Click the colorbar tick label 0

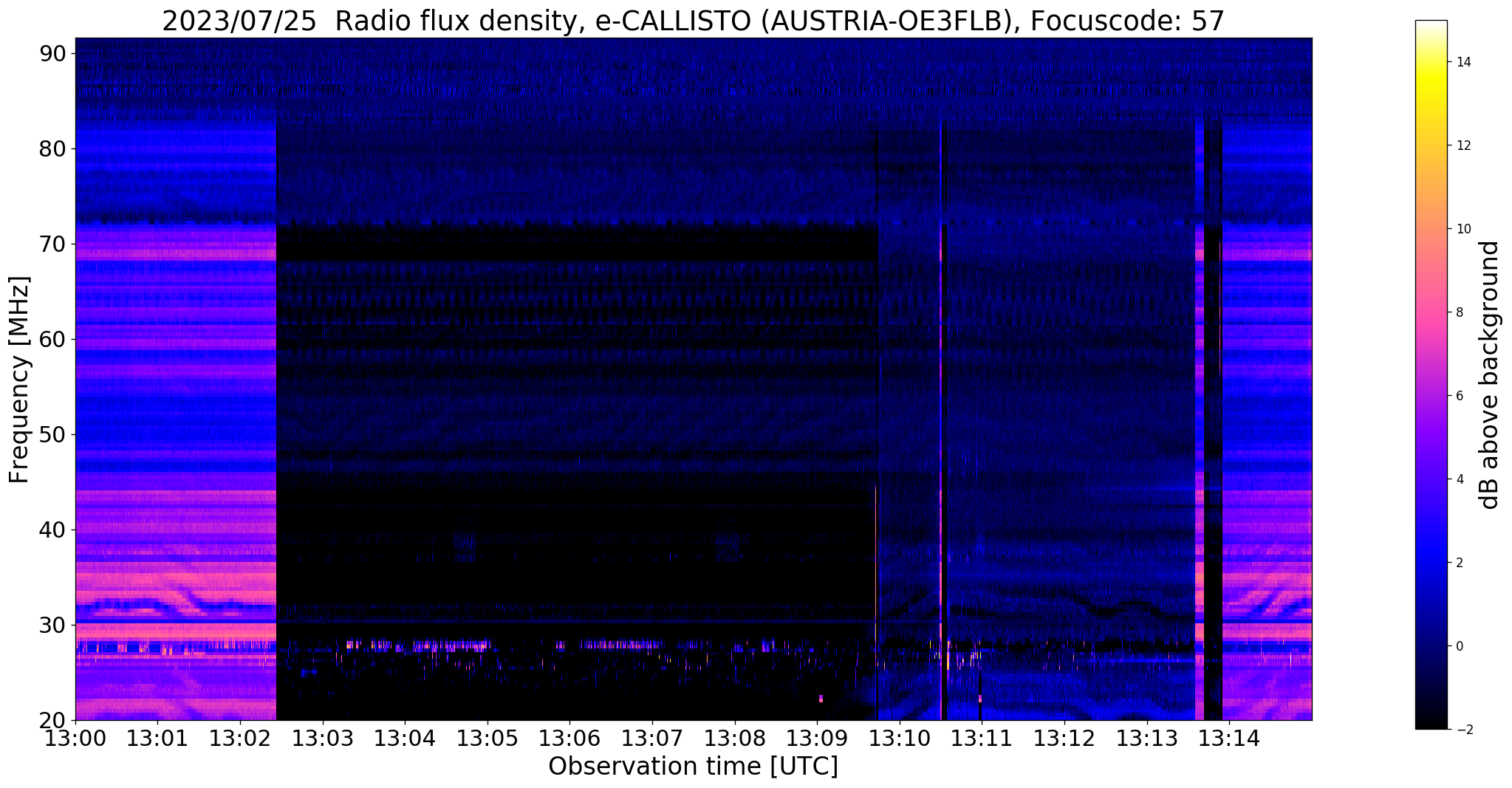pos(1459,646)
